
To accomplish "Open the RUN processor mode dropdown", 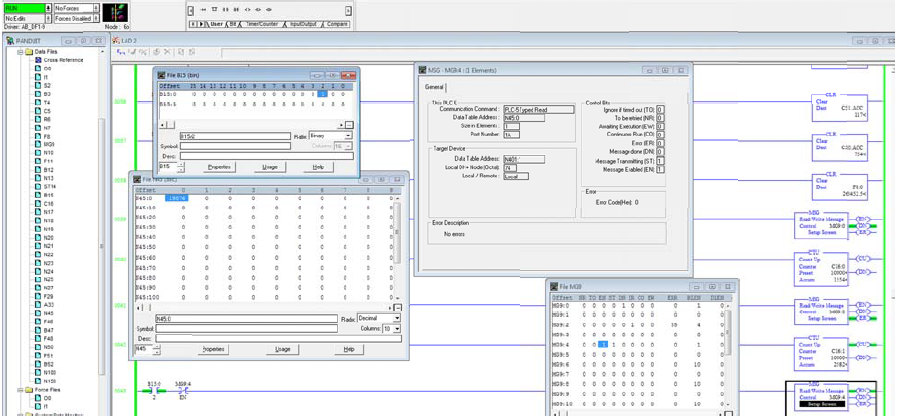I will 47,9.
